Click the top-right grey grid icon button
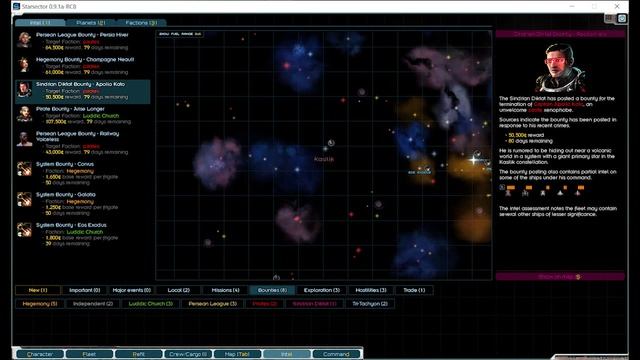640x360 pixels. pos(609,18)
